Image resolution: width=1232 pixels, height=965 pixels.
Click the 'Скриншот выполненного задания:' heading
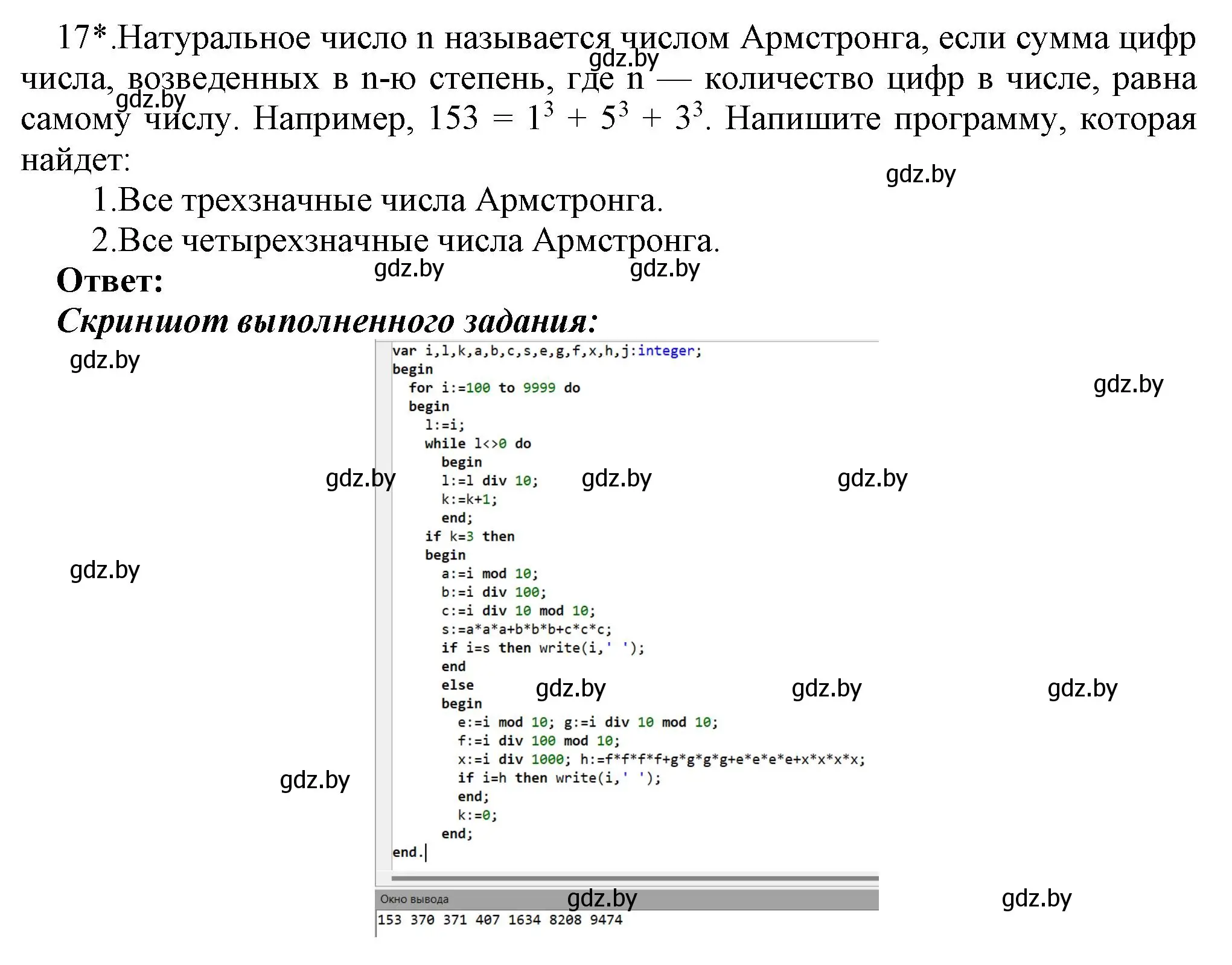point(327,320)
